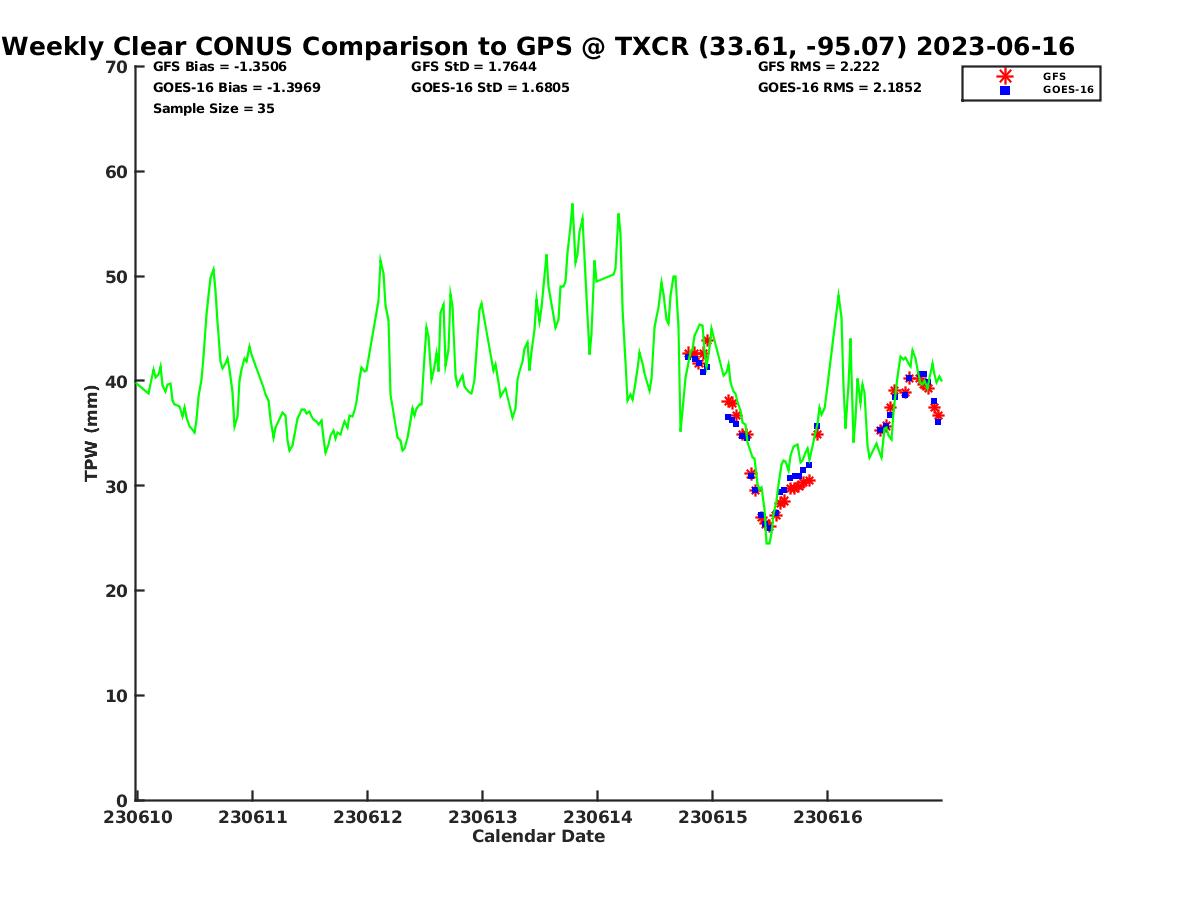
Task: Click the TPW (mm) y-axis label
Action: click(92, 433)
